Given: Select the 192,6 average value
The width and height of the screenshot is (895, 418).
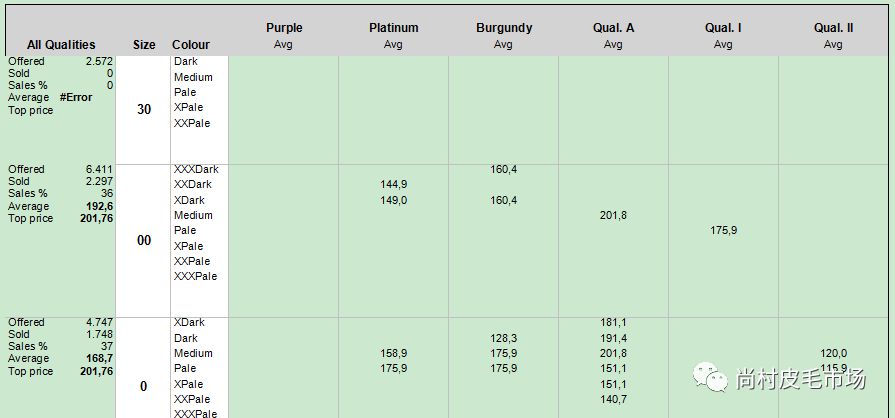Looking at the screenshot, I should (98, 206).
